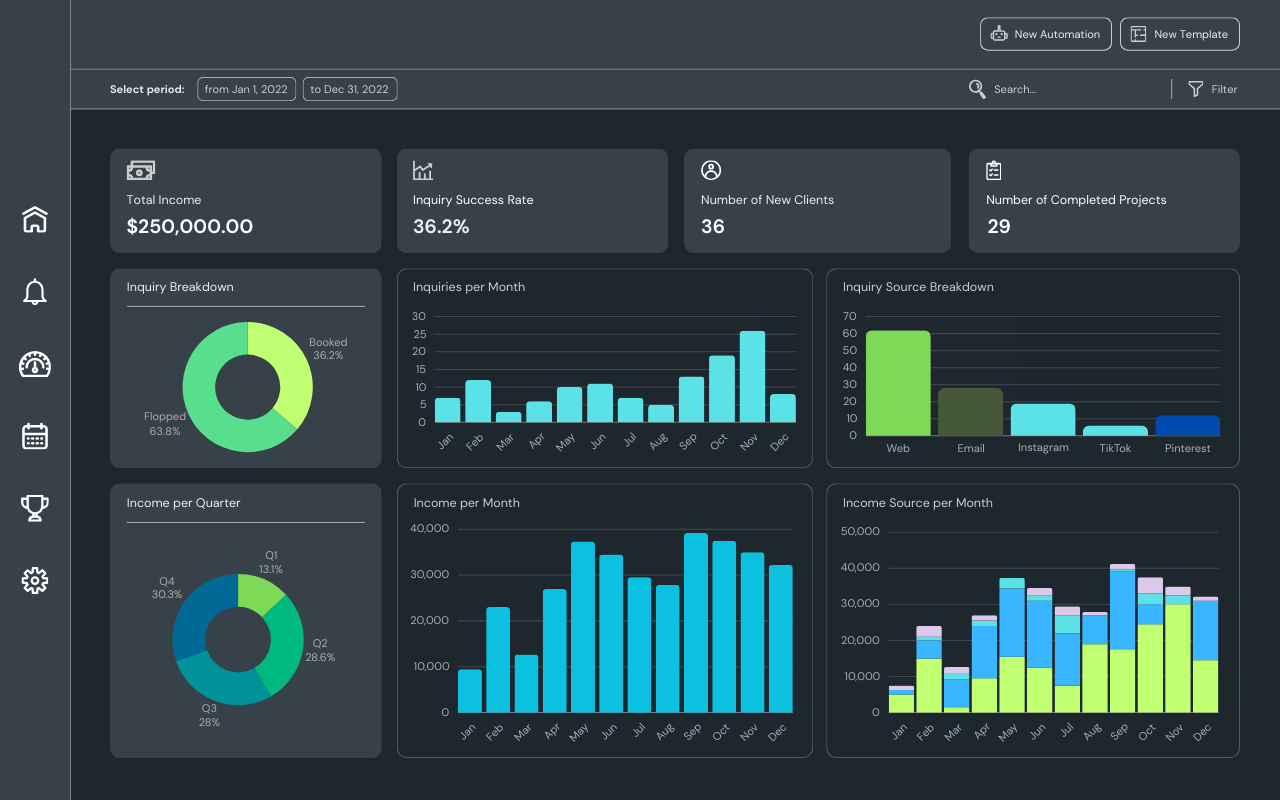This screenshot has width=1280, height=800.
Task: Click the search magnifier icon
Action: [977, 89]
